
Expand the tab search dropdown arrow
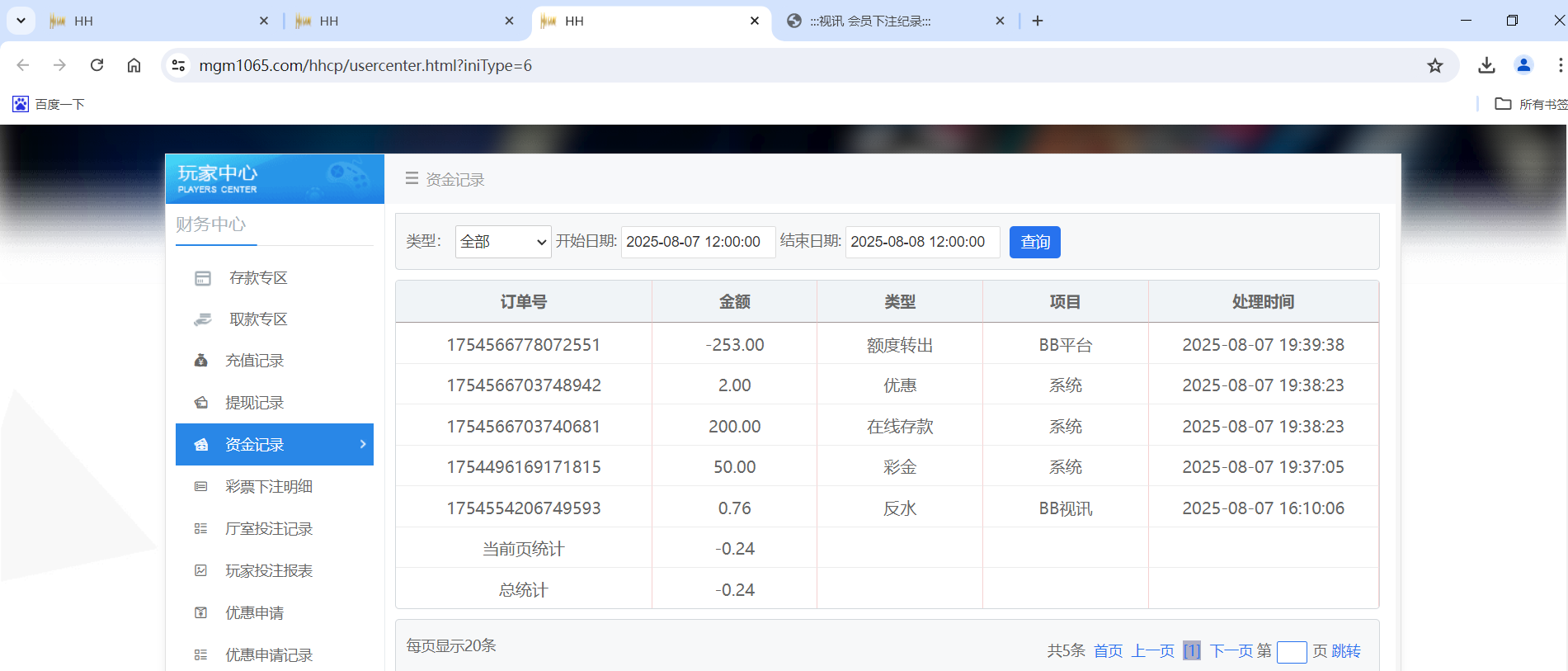coord(21,21)
